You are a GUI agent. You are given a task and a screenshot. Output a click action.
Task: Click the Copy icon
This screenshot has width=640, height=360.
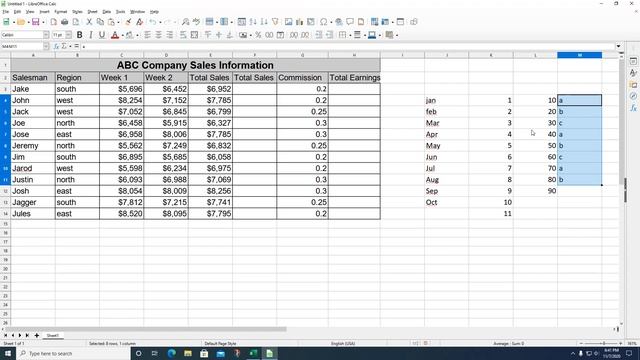pyautogui.click(x=100, y=22)
